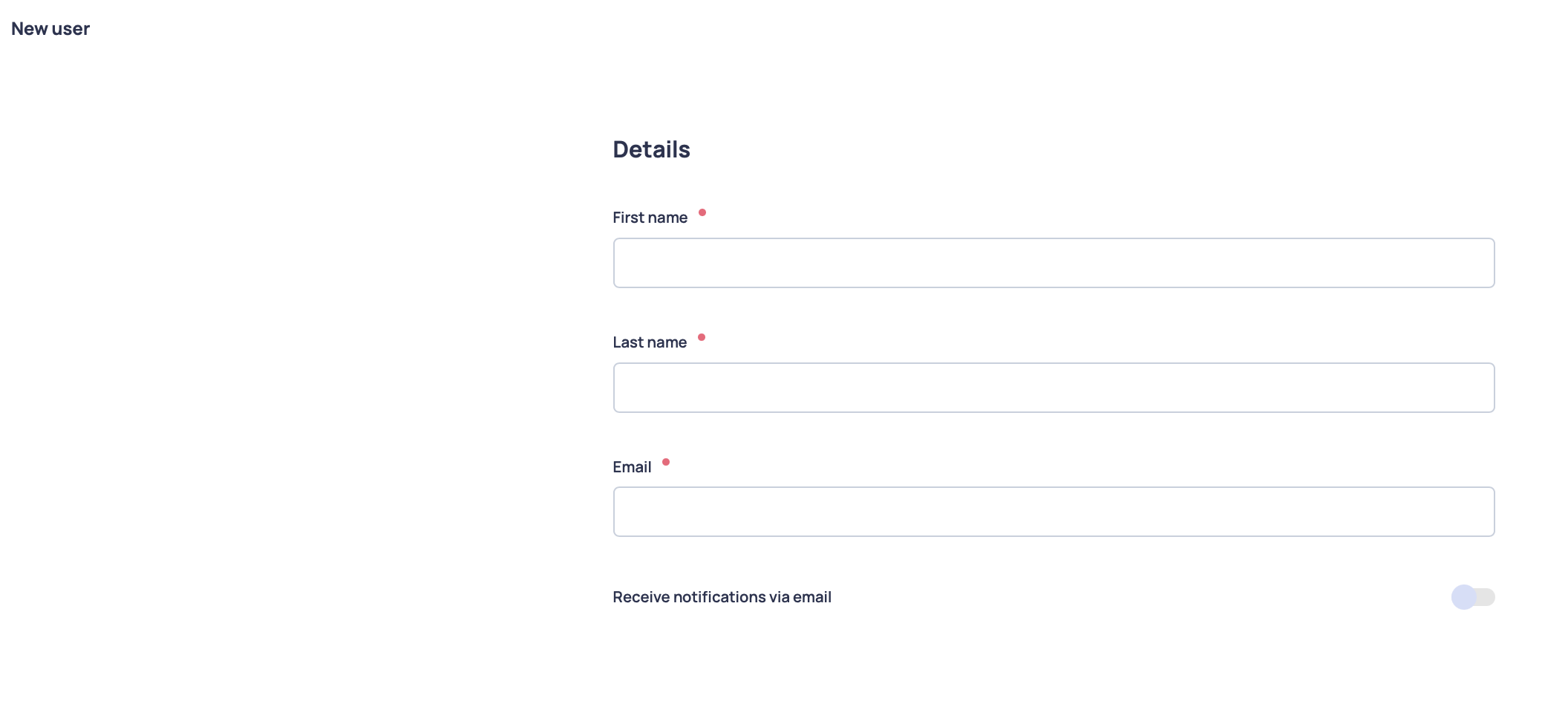This screenshot has height=710, width=1568.
Task: Place cursor in the empty First name box
Action: click(1053, 263)
